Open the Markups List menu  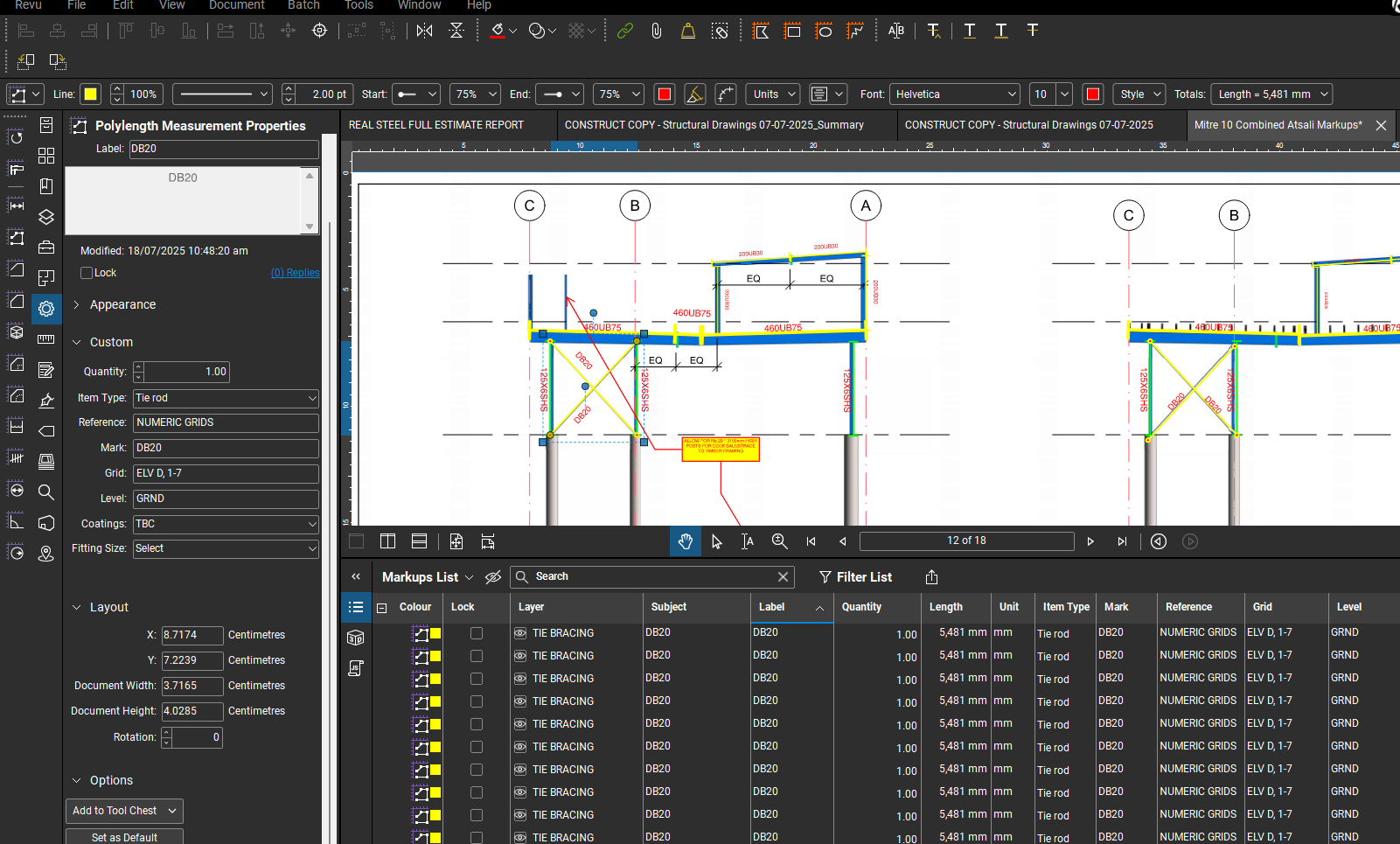point(428,577)
